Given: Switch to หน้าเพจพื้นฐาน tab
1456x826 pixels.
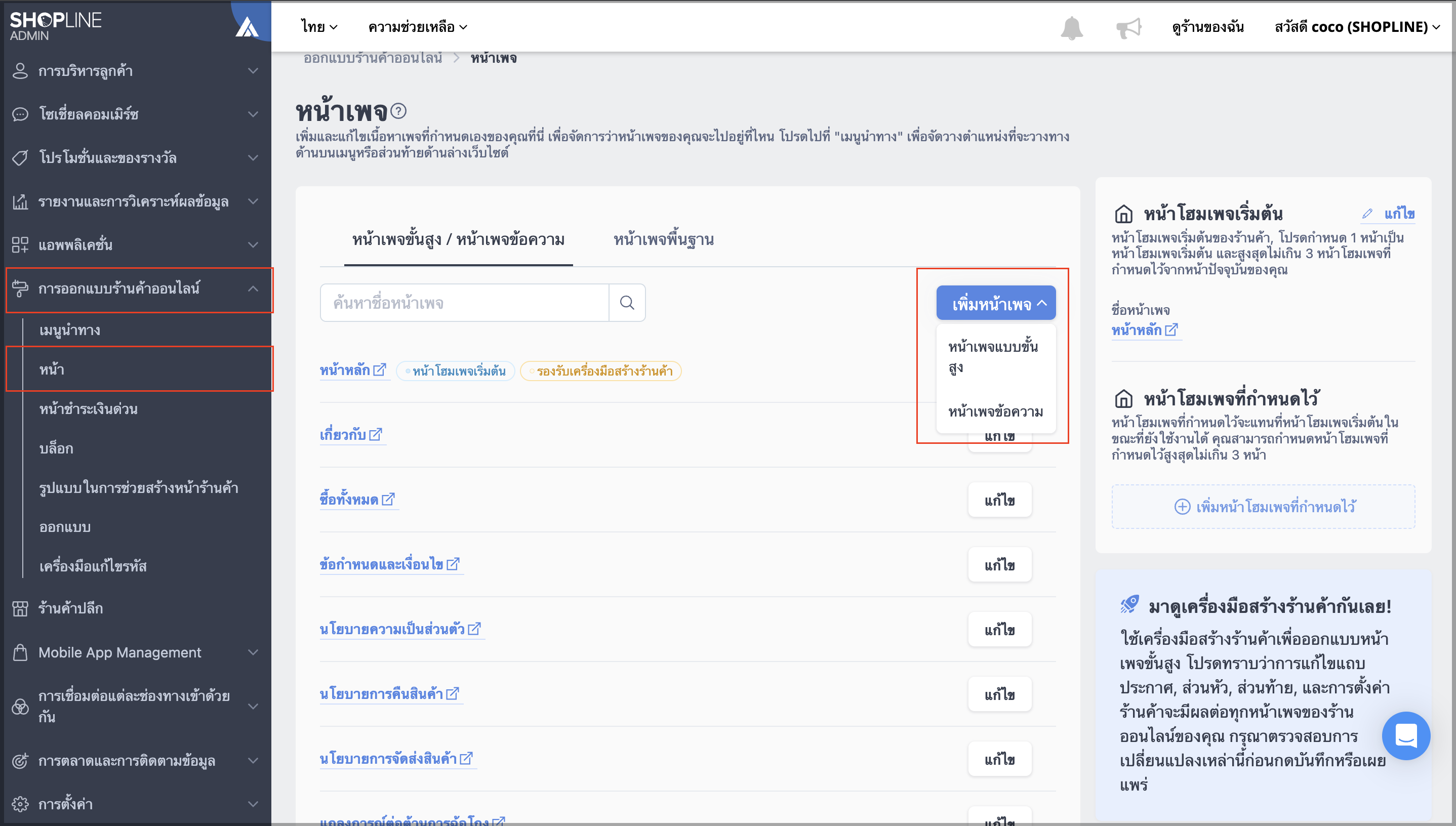Looking at the screenshot, I should pyautogui.click(x=663, y=239).
